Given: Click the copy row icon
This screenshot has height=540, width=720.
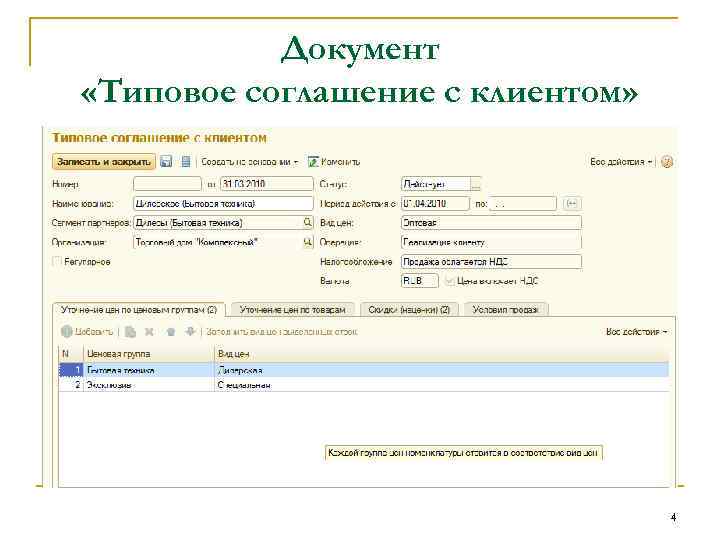Looking at the screenshot, I should pos(130,332).
